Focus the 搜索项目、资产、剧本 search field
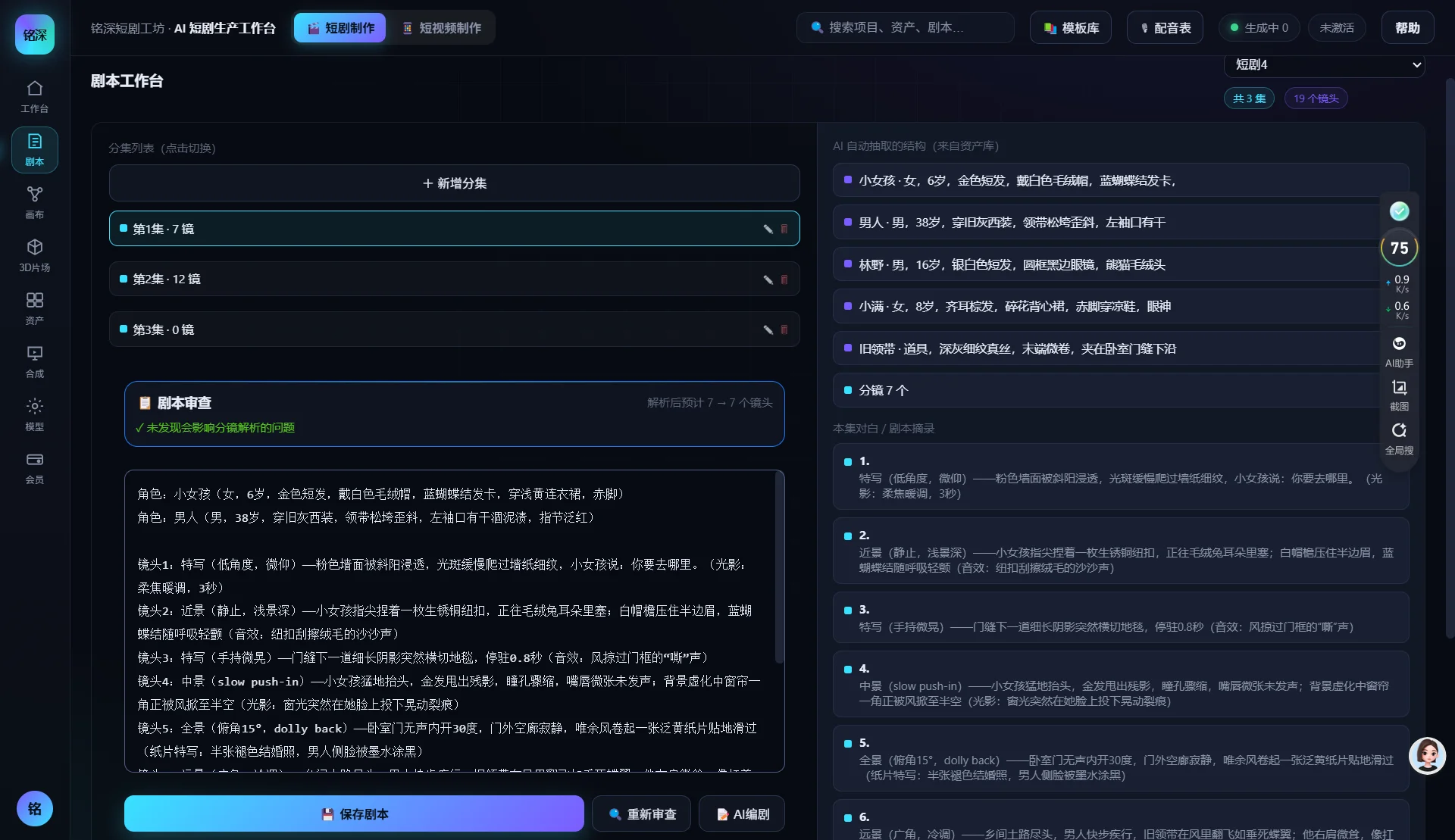1455x840 pixels. pos(905,27)
